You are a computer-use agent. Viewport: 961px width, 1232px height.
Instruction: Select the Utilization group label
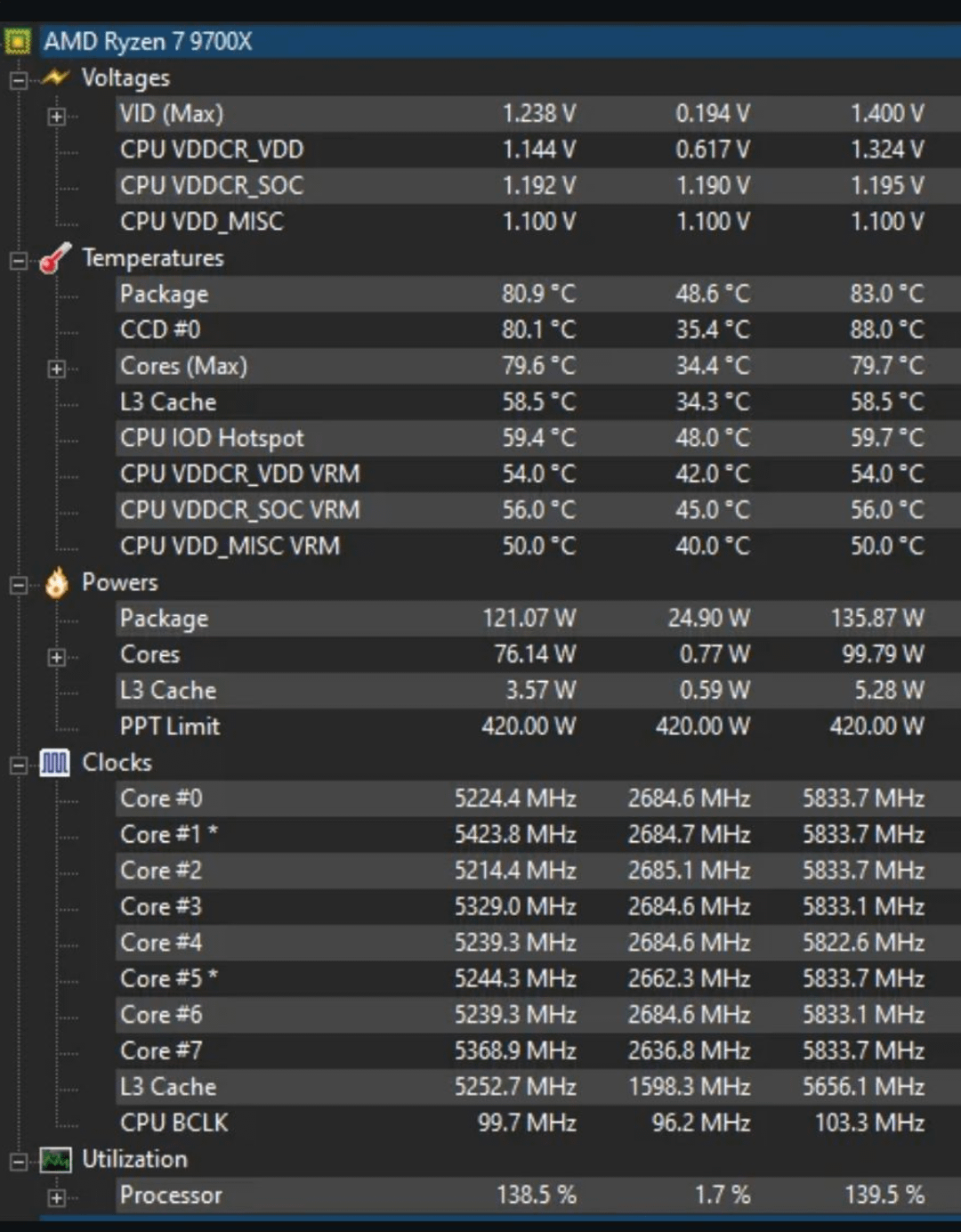coord(134,1159)
